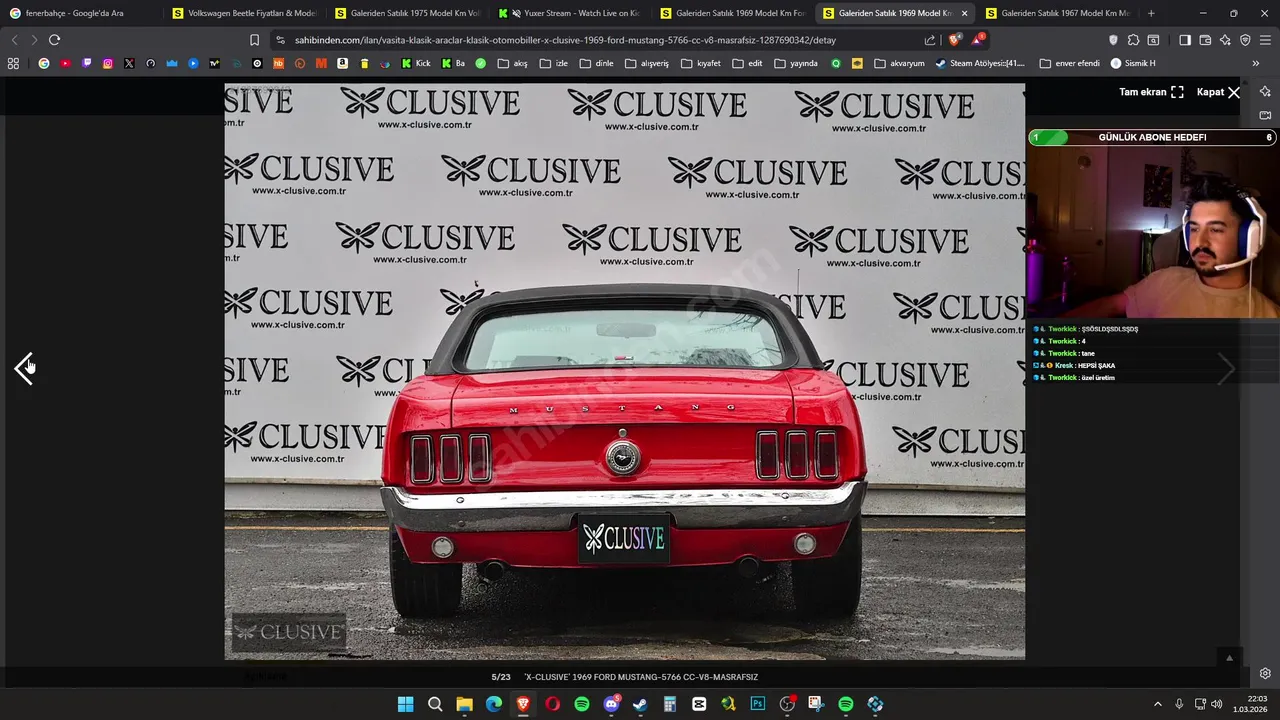Switch to Yuxer Stream Kick tab
Image resolution: width=1280 pixels, height=720 pixels.
coord(570,13)
